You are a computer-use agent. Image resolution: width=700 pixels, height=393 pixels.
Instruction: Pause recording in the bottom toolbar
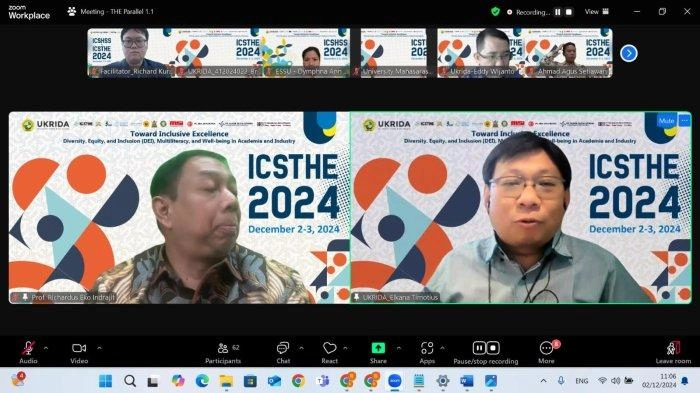pos(479,347)
